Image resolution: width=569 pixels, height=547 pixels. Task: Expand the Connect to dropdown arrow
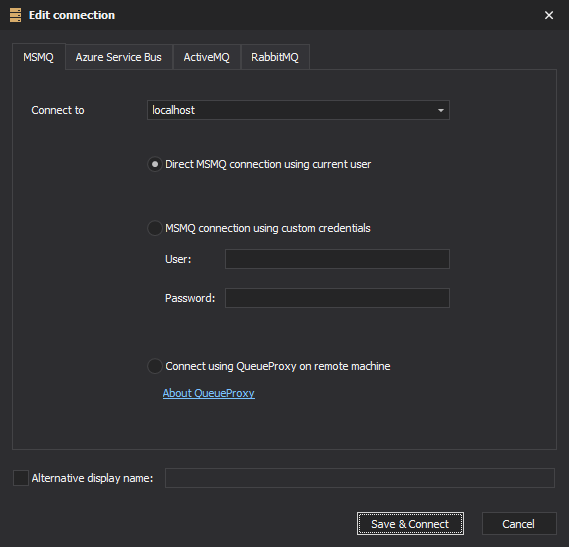pyautogui.click(x=441, y=110)
